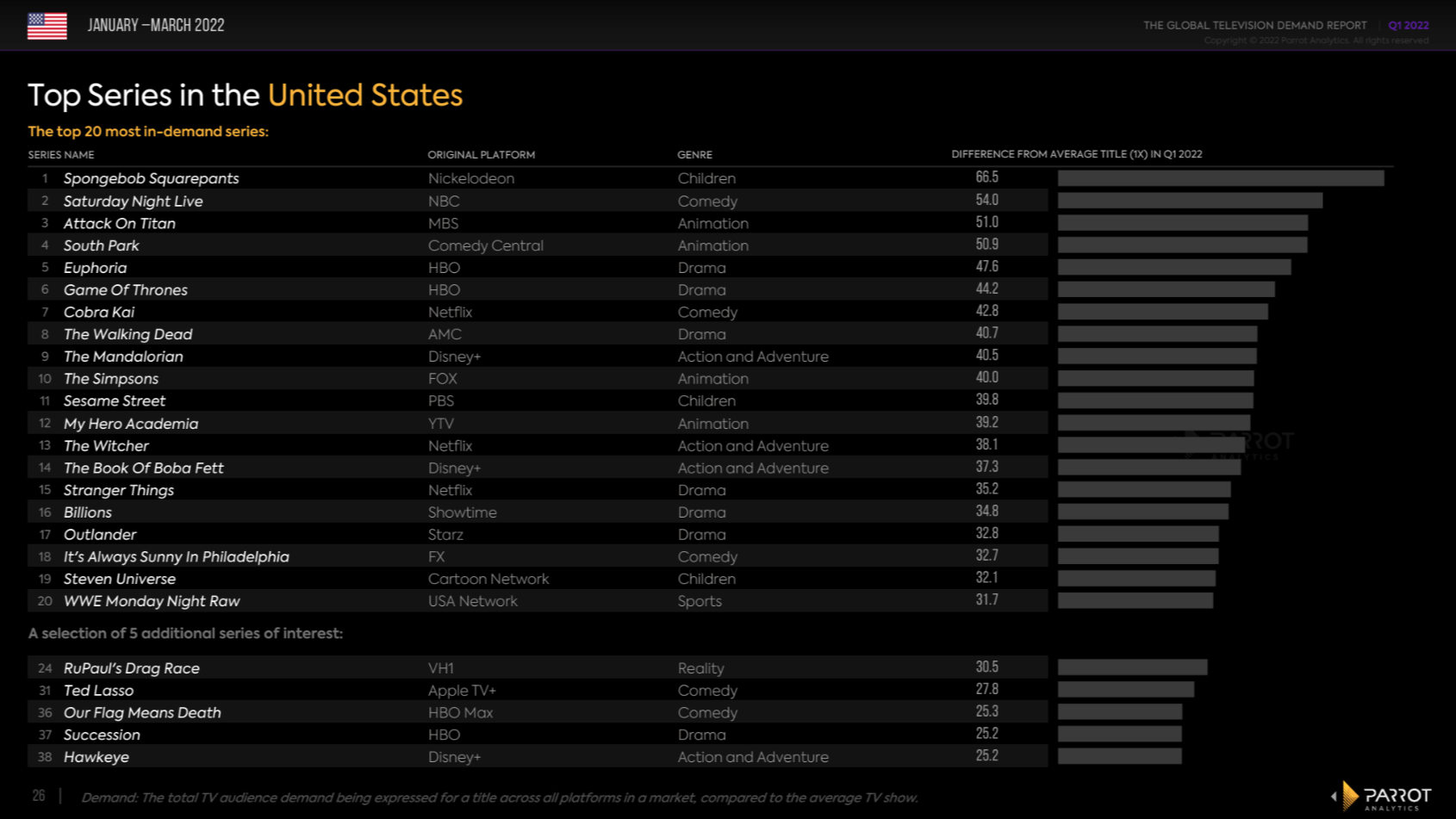Click the 'USA Network' platform cell
1456x819 pixels.
(473, 601)
